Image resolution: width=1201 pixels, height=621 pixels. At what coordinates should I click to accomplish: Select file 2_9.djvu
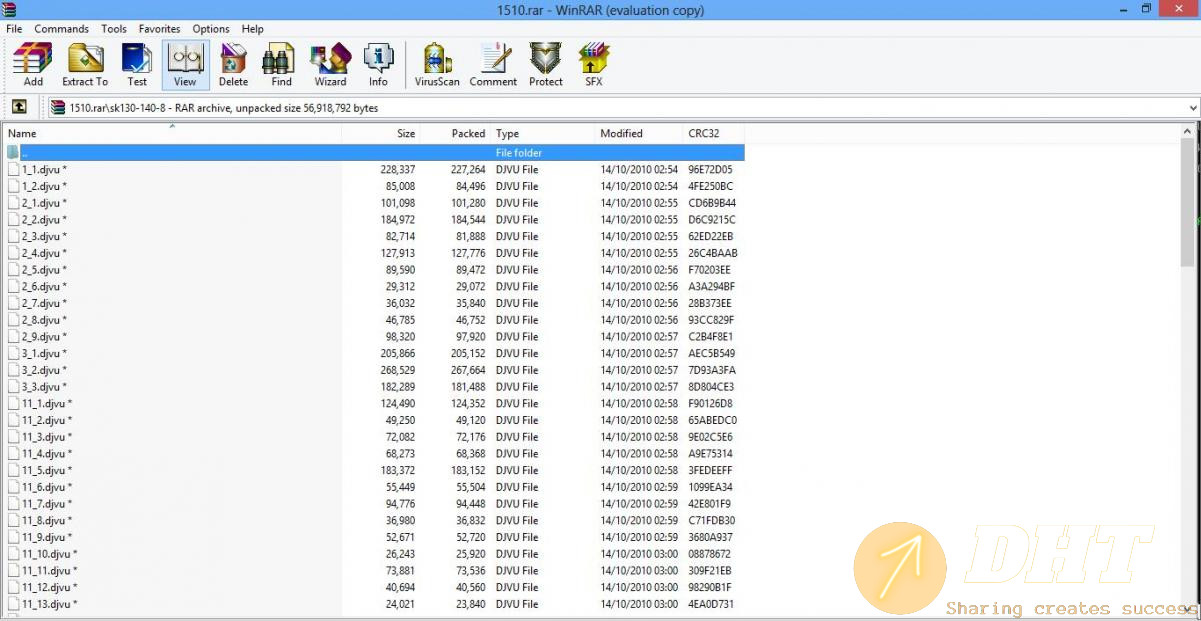tap(44, 337)
